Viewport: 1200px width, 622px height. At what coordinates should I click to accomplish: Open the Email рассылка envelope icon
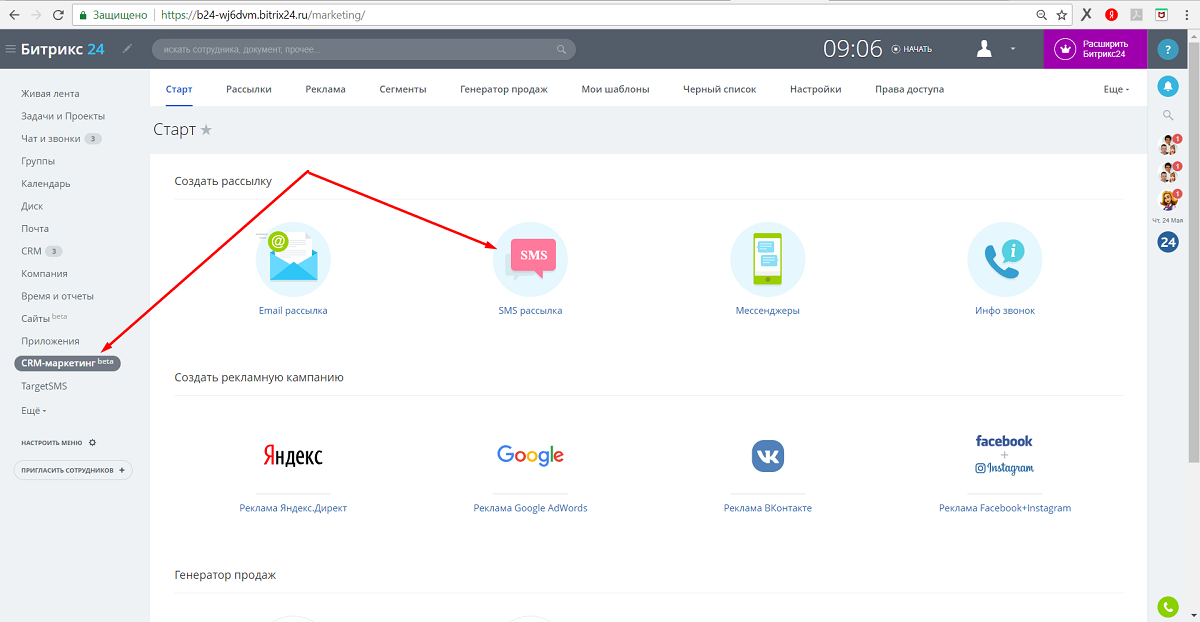(293, 259)
